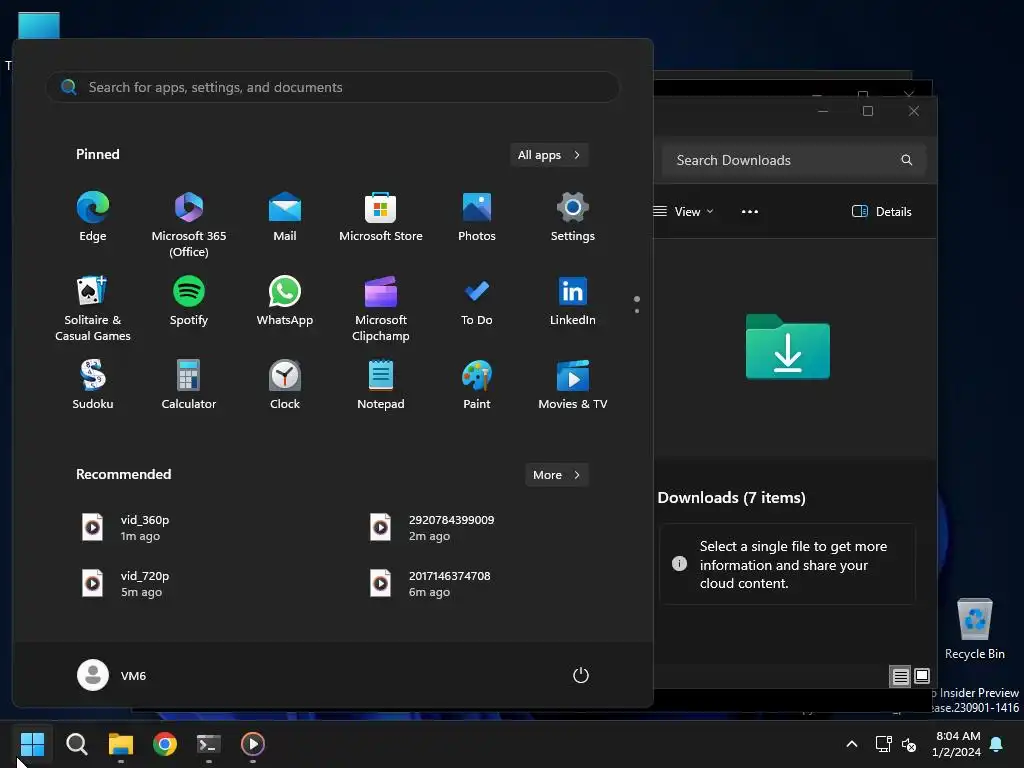The width and height of the screenshot is (1024, 768).
Task: Open the media player taskbar icon
Action: coord(253,744)
